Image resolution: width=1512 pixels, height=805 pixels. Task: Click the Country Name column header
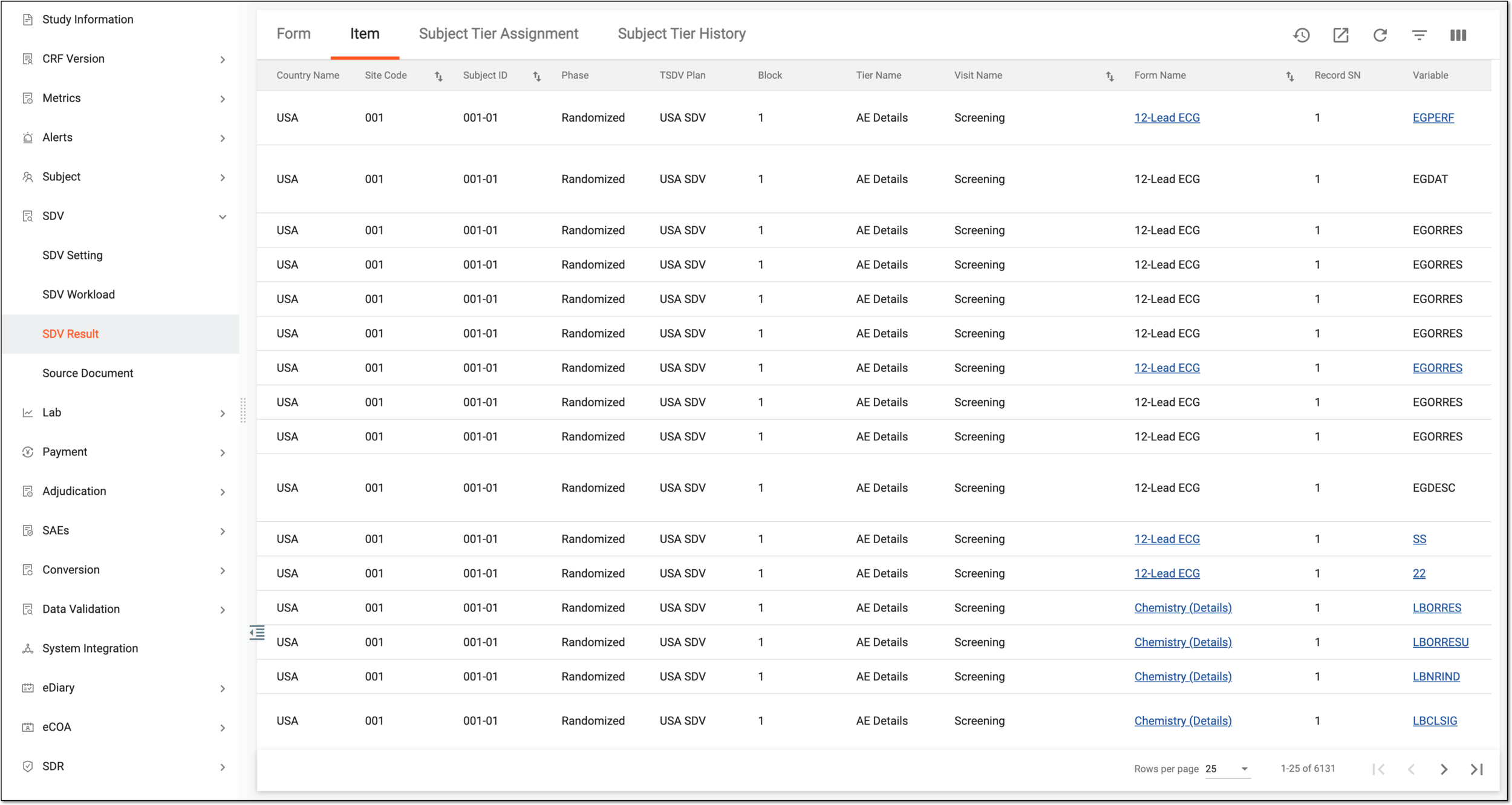[x=308, y=75]
